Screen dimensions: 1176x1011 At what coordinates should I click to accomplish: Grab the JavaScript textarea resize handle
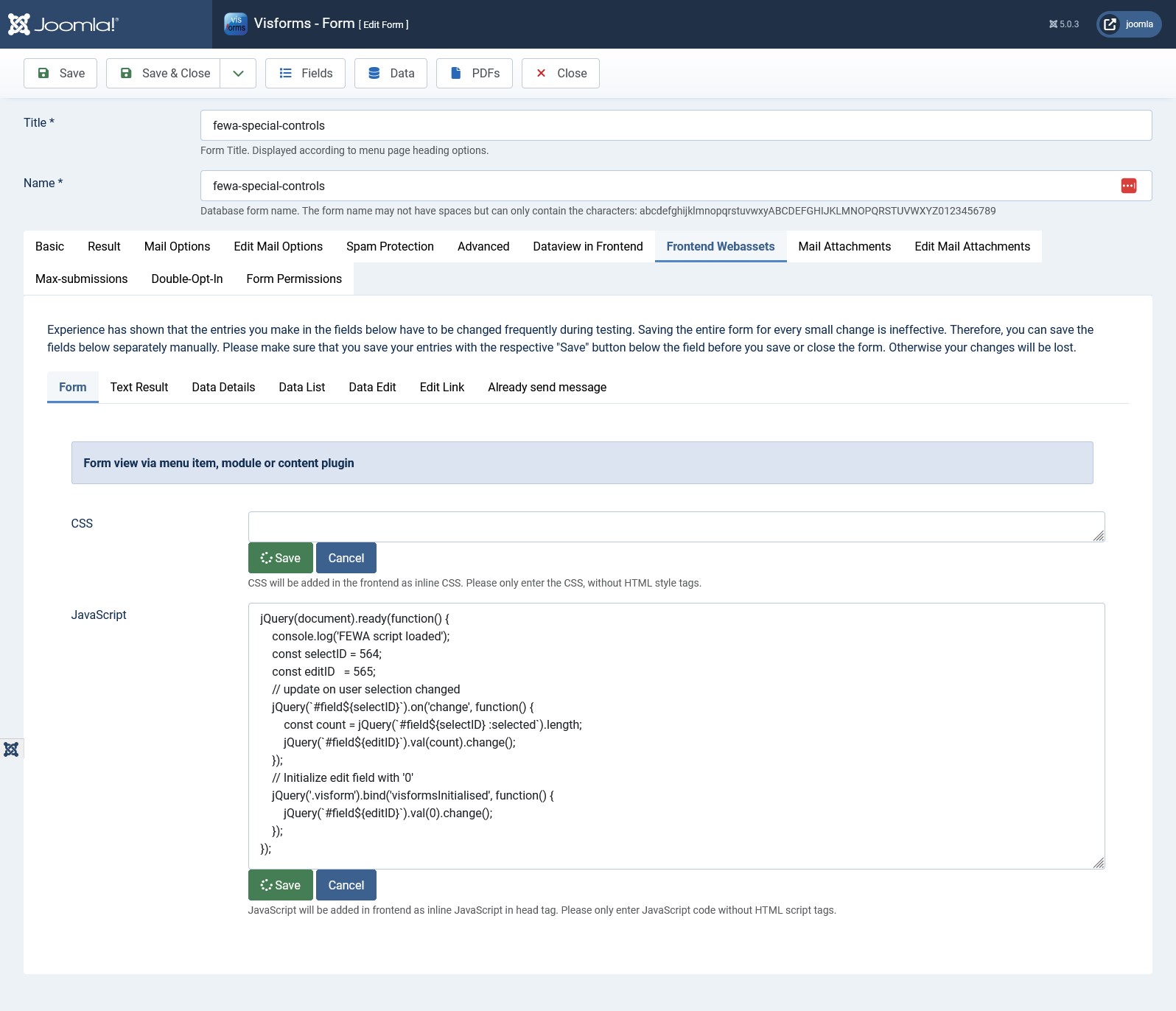(x=1098, y=863)
